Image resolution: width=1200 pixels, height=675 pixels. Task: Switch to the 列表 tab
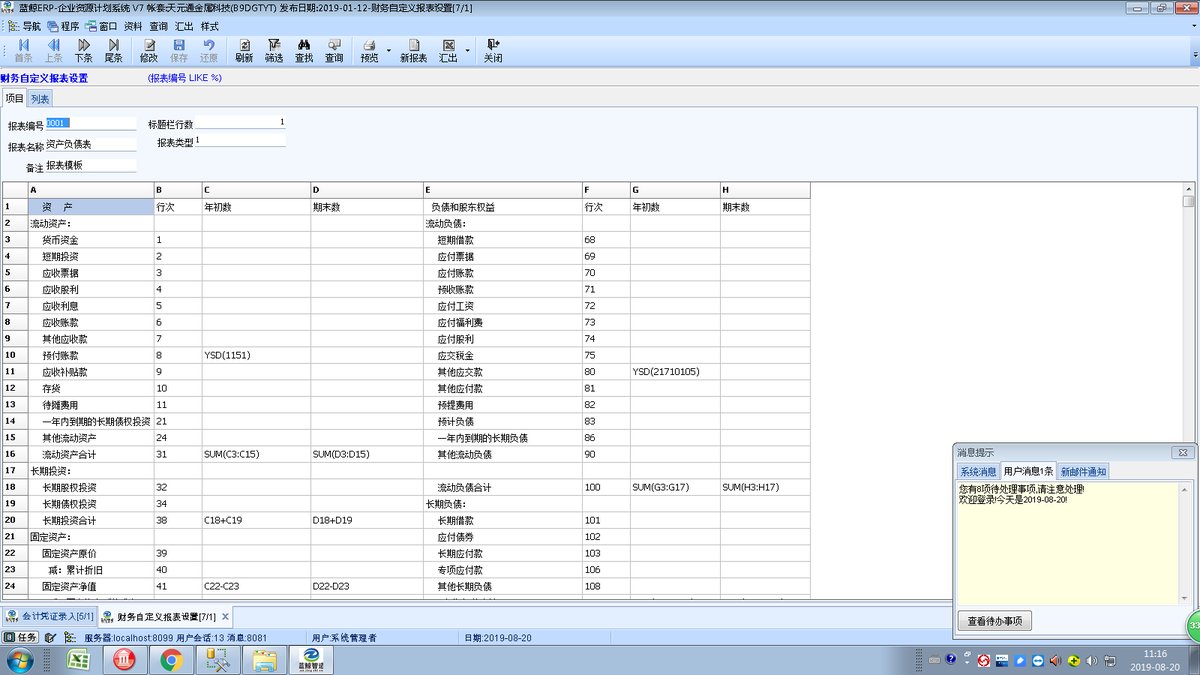point(40,99)
